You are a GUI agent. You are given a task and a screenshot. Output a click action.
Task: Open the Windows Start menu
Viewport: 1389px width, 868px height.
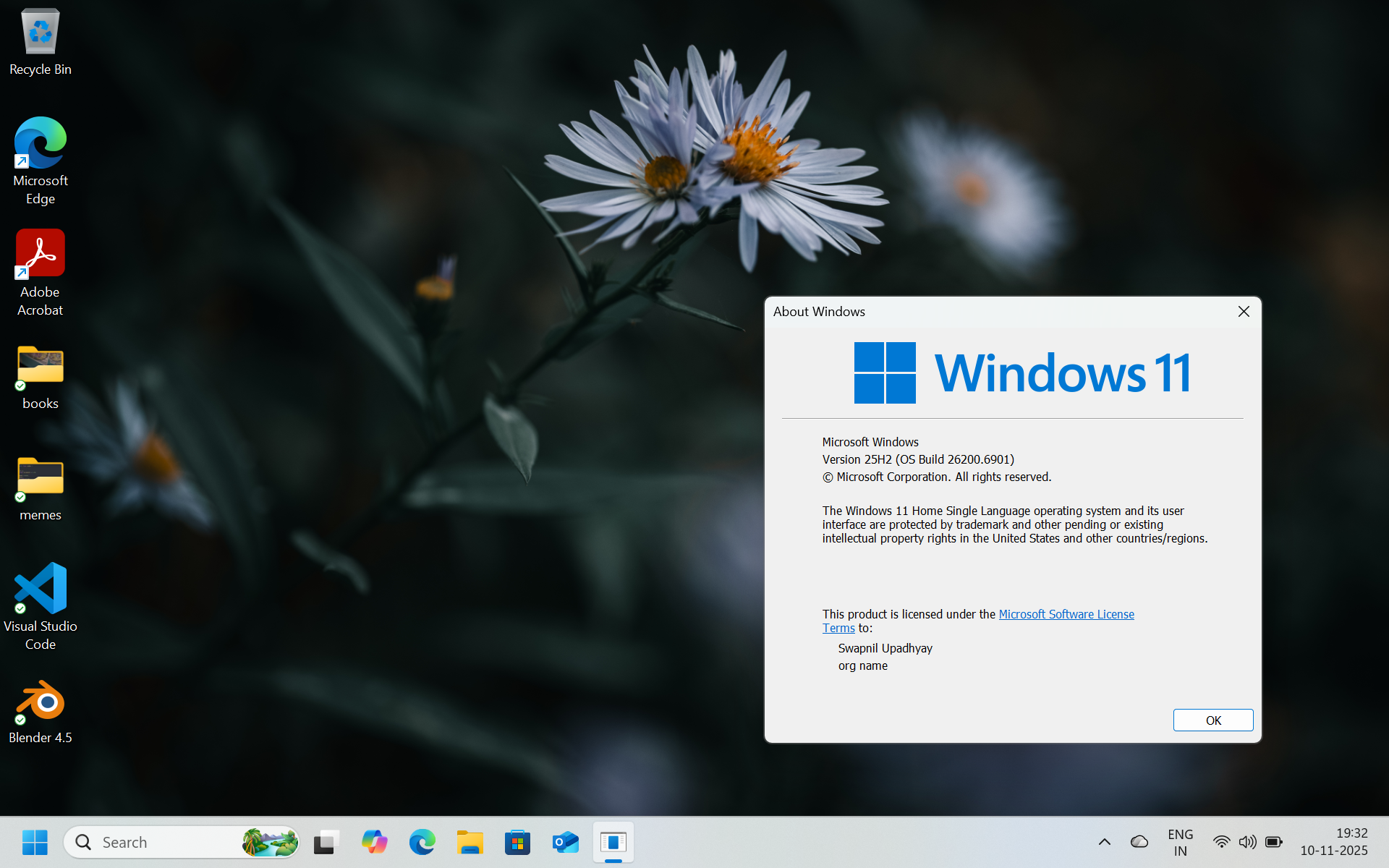click(x=35, y=842)
